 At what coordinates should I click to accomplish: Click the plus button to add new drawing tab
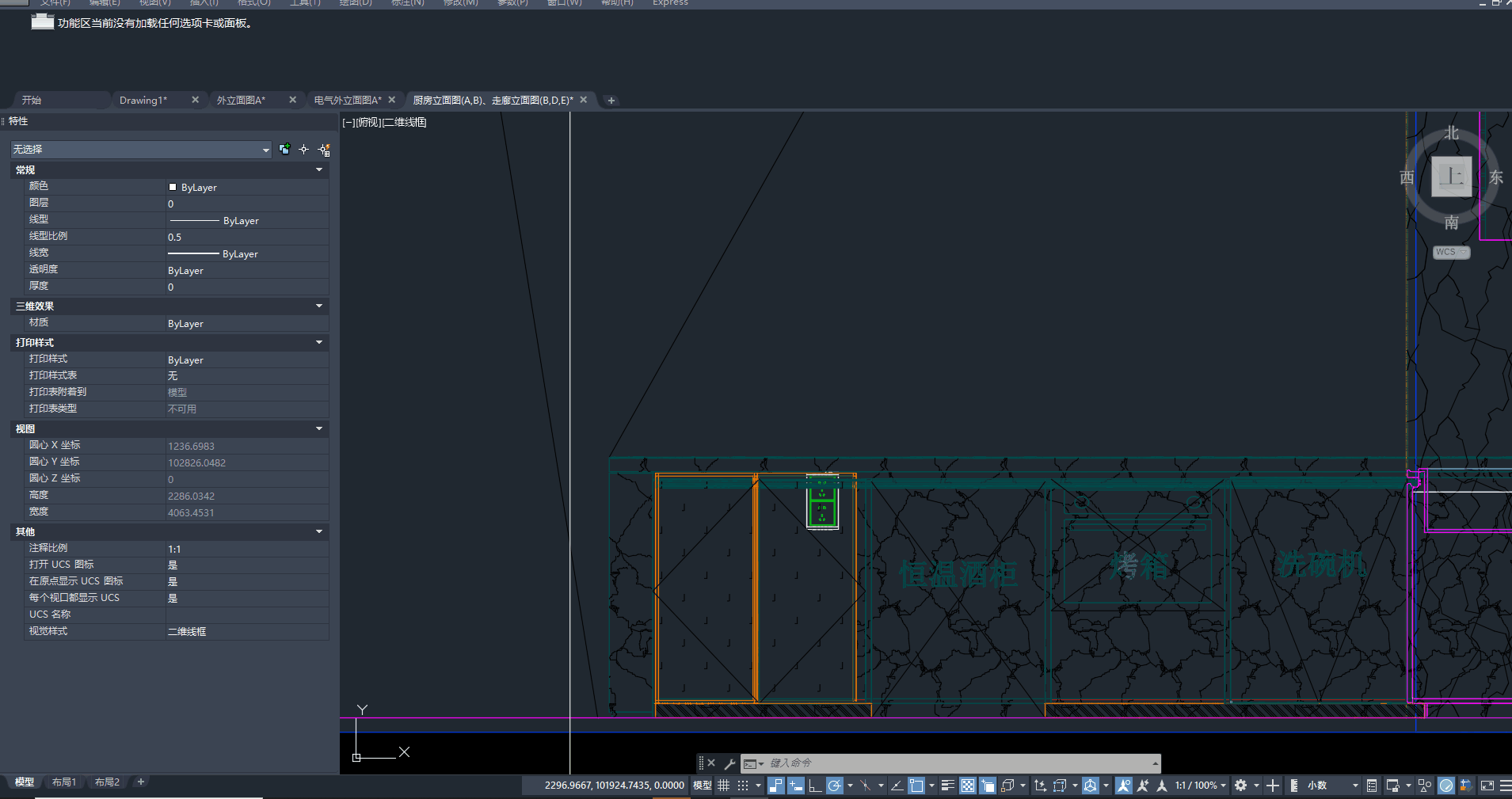(x=611, y=101)
